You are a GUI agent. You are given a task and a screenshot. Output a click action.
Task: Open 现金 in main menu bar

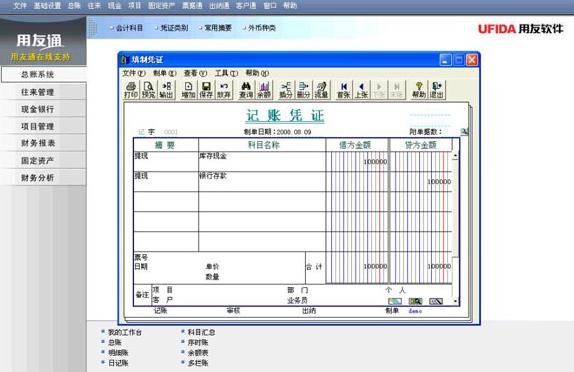click(x=115, y=5)
